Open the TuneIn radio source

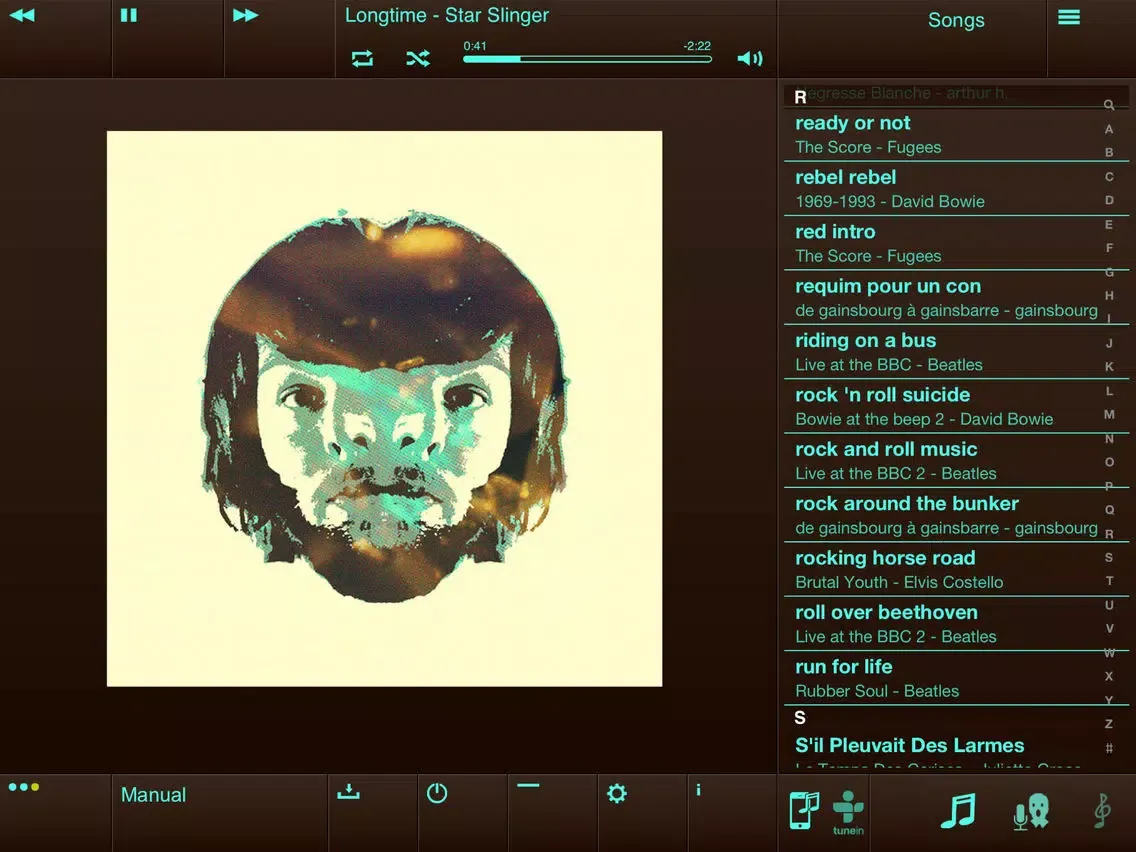(848, 813)
